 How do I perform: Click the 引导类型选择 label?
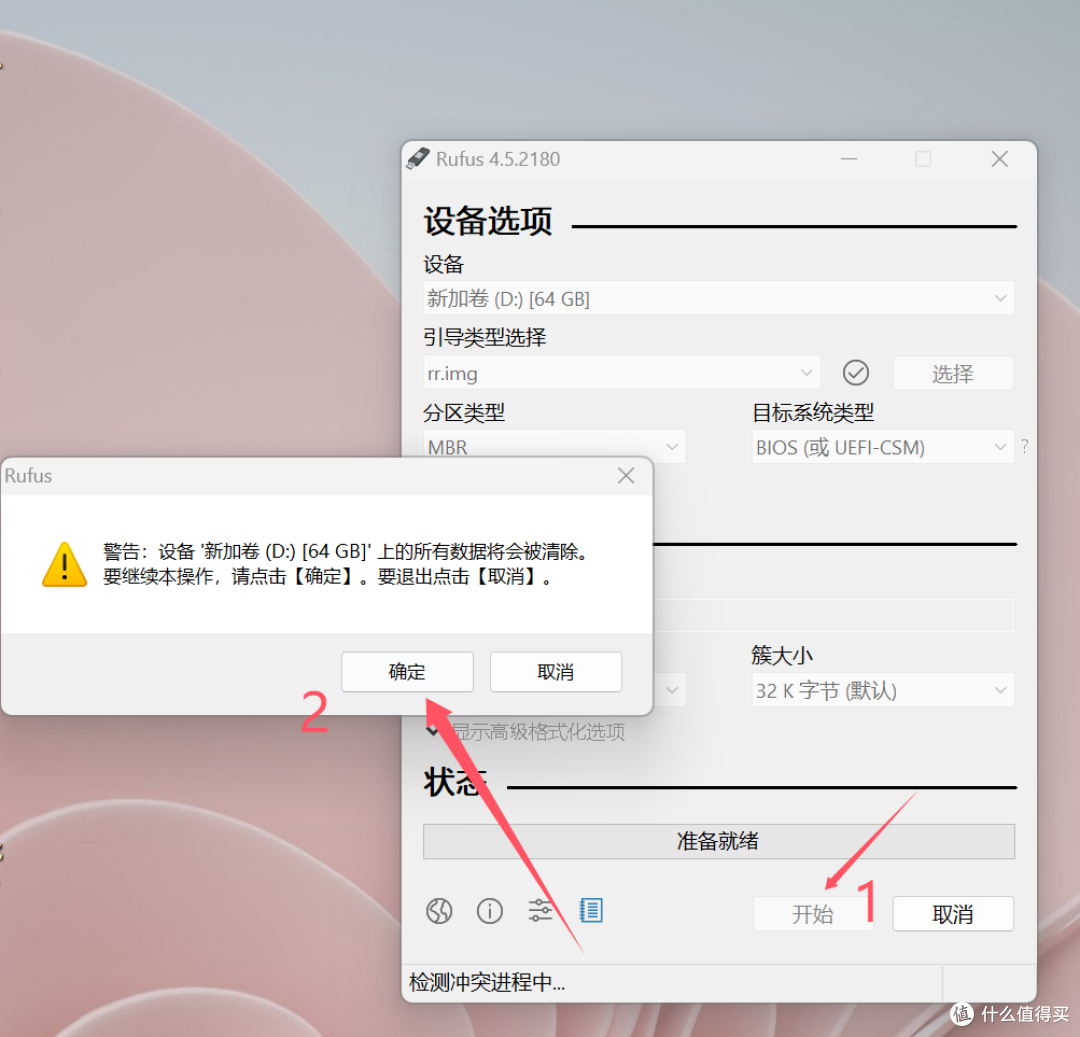484,337
